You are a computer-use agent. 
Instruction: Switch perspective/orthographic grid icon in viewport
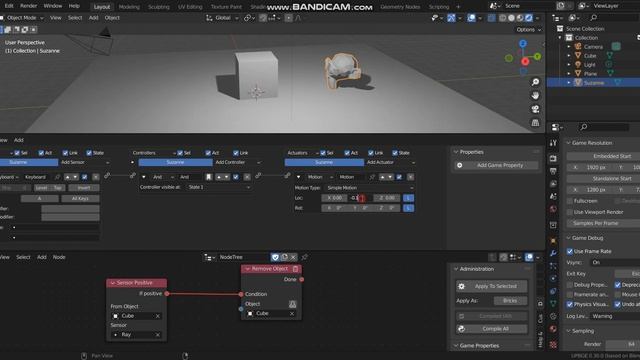click(535, 122)
